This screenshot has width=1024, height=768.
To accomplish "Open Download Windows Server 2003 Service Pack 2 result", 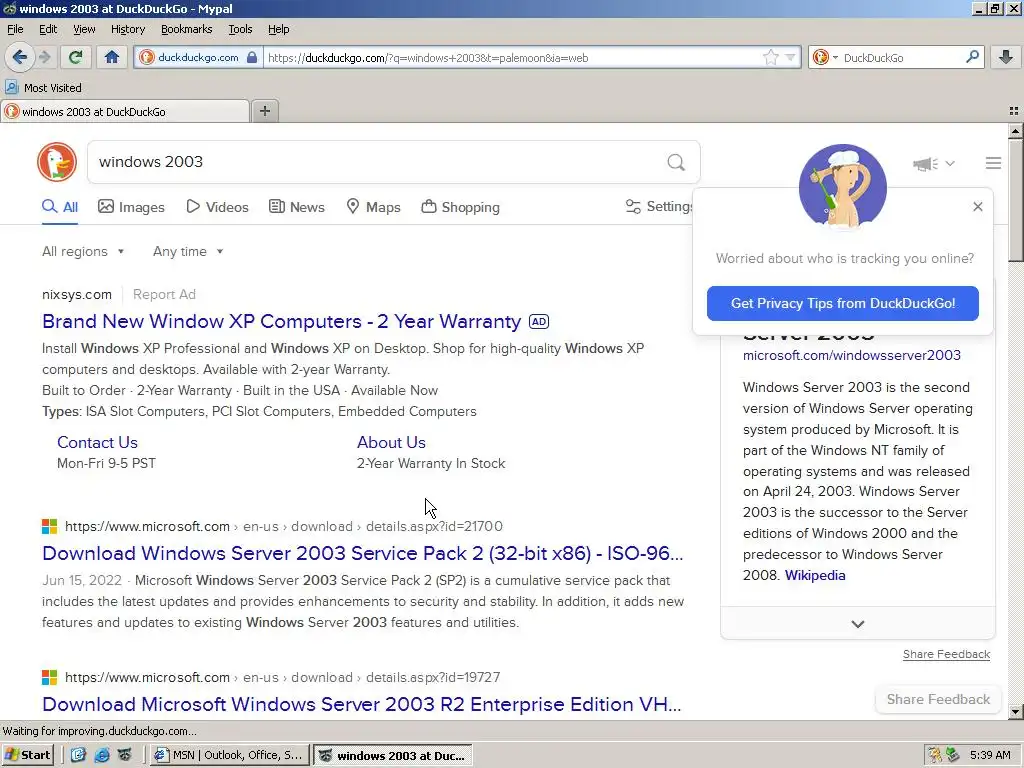I will coord(362,553).
